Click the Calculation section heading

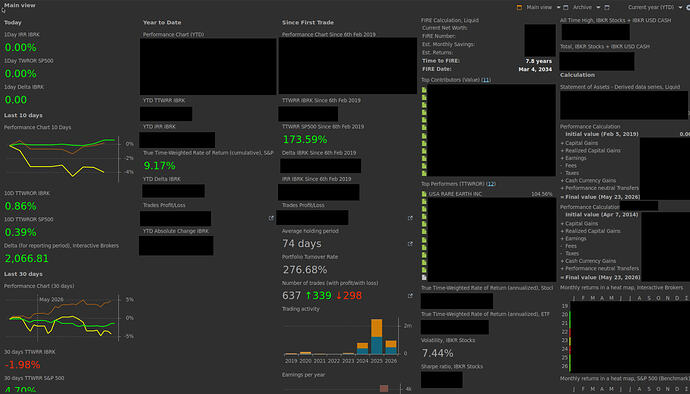pos(577,75)
